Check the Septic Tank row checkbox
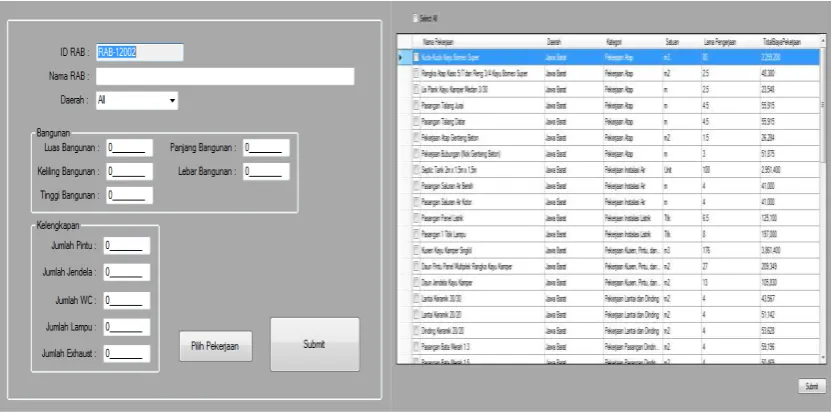Screen dimensions: 837x420 point(417,170)
